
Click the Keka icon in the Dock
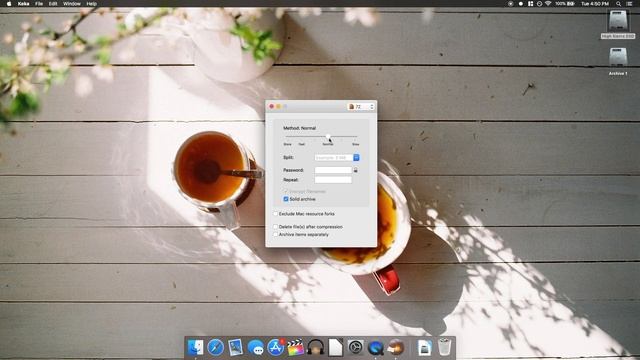395,347
